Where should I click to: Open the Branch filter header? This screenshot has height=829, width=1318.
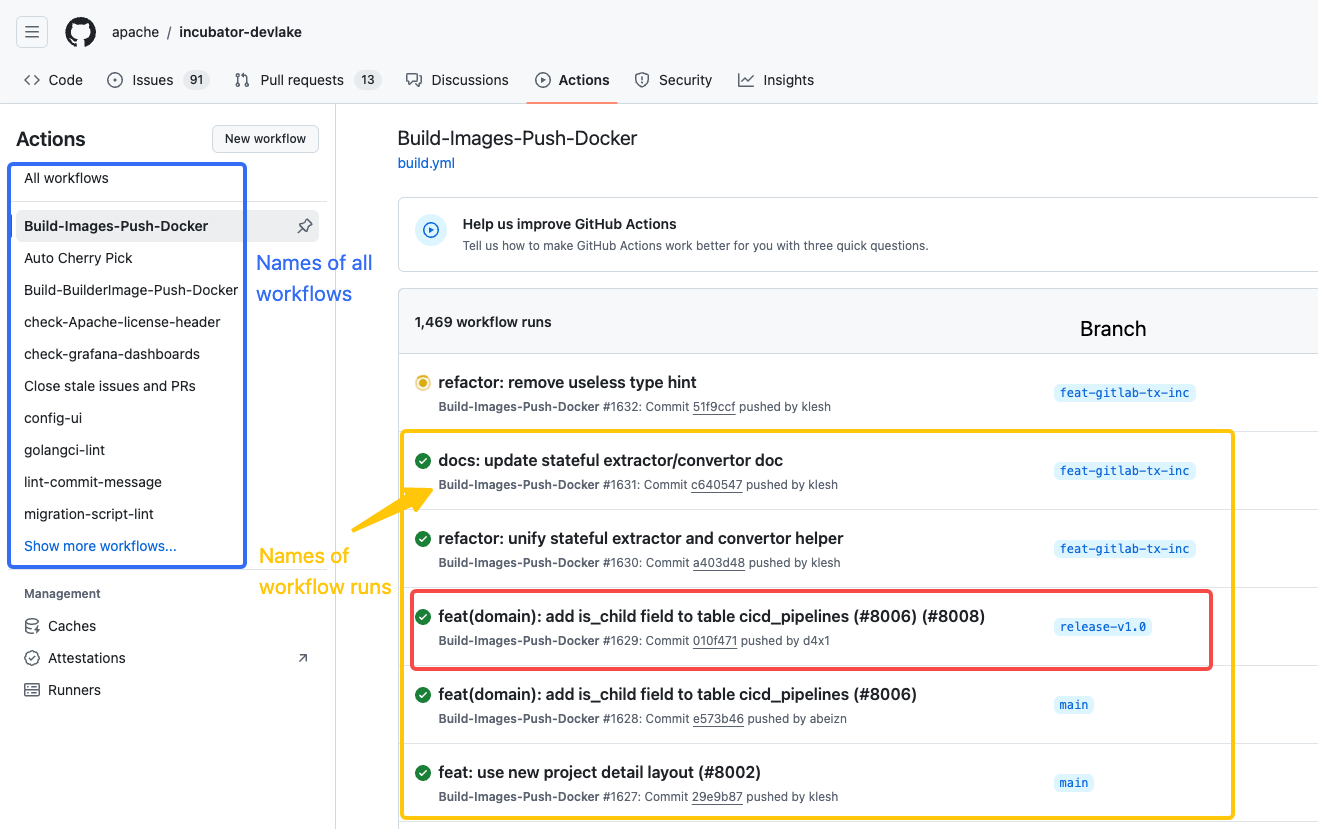tap(1112, 328)
